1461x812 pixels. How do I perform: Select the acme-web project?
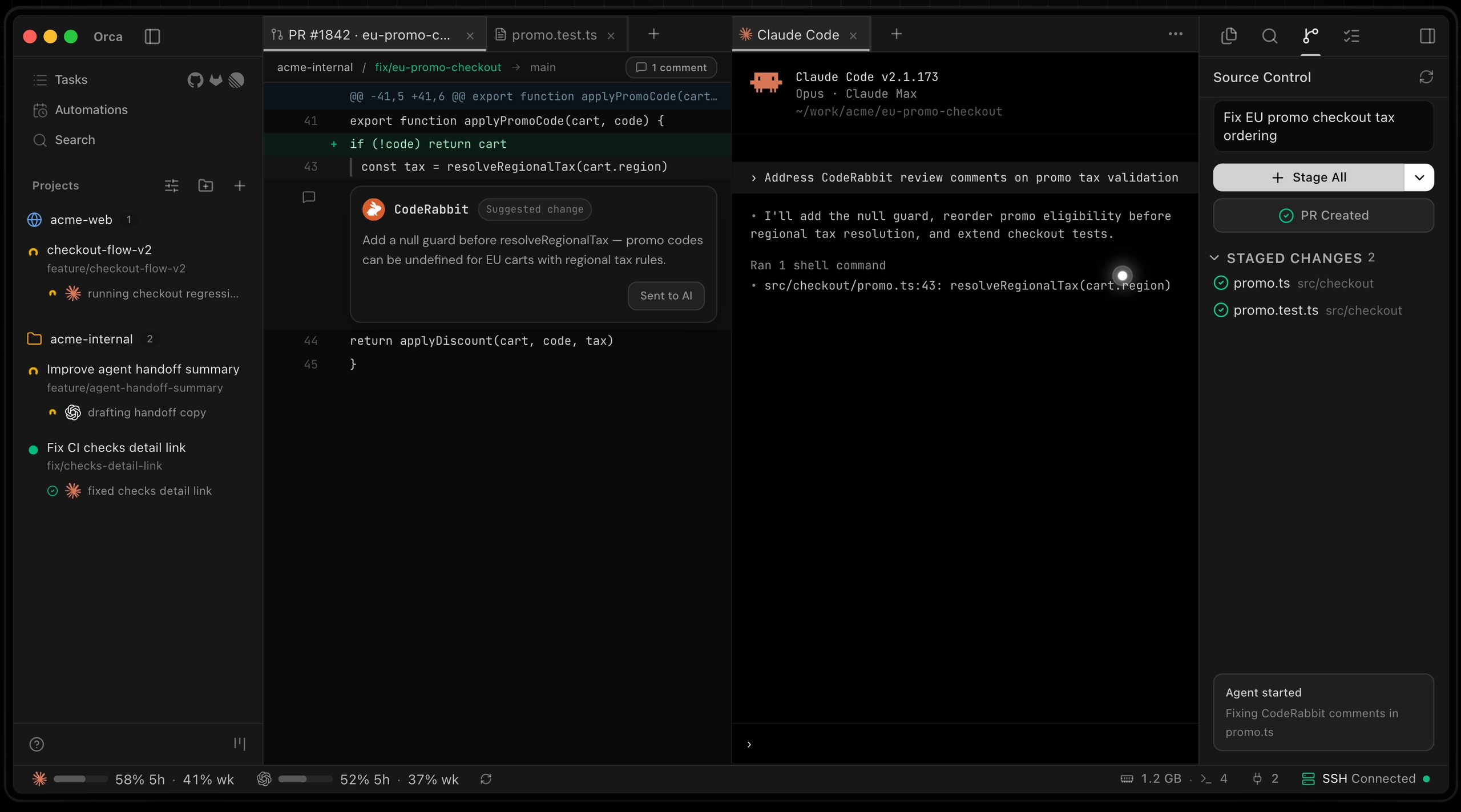pyautogui.click(x=80, y=220)
